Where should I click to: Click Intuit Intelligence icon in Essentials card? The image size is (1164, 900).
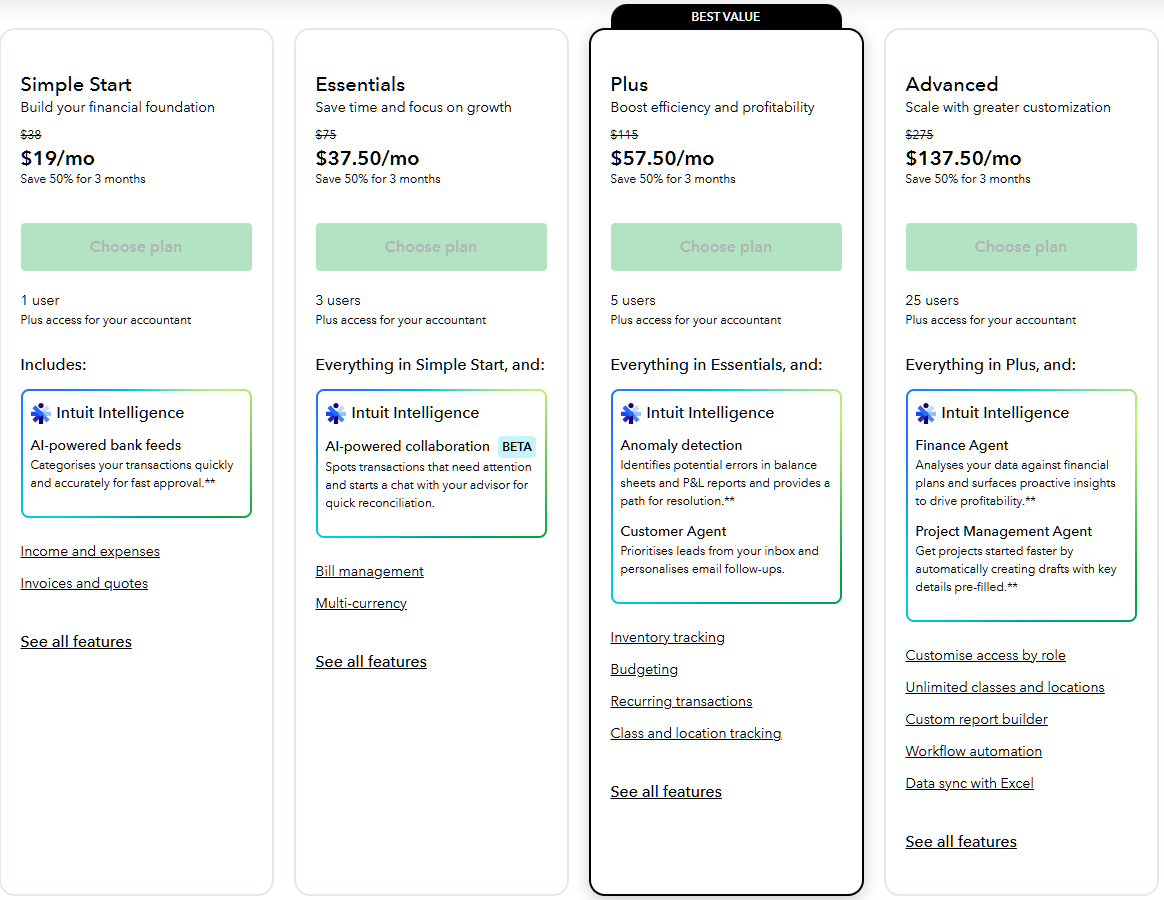336,414
